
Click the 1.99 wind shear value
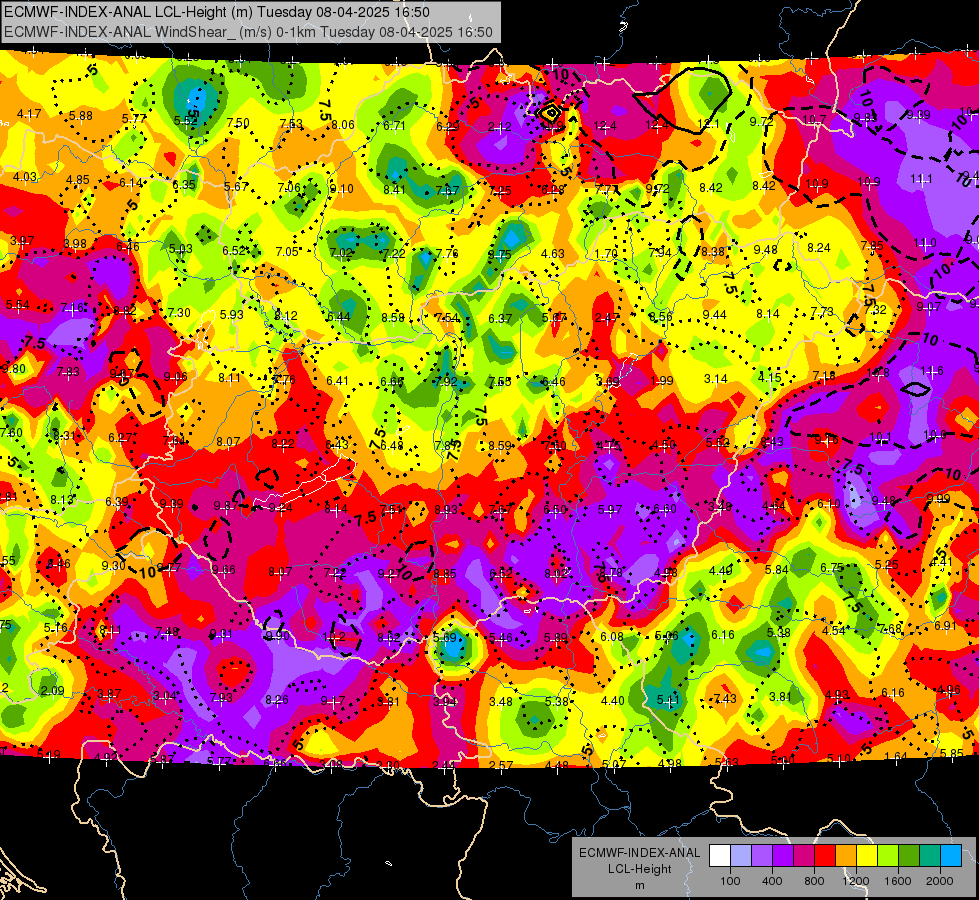pos(662,380)
